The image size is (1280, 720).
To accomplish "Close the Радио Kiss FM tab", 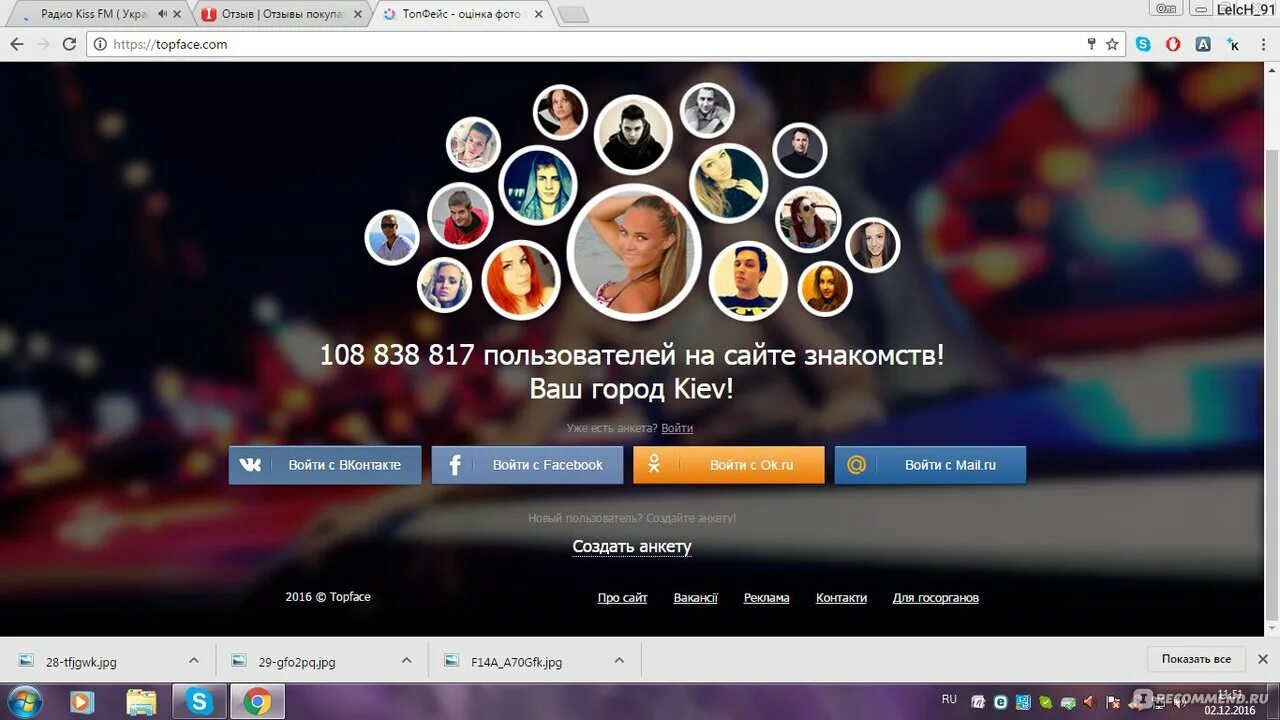I will click(178, 14).
